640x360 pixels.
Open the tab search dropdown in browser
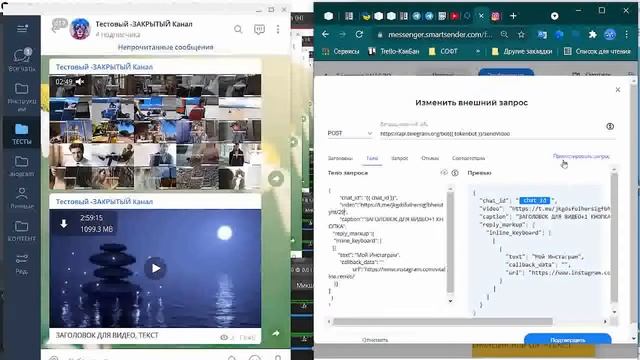(554, 16)
